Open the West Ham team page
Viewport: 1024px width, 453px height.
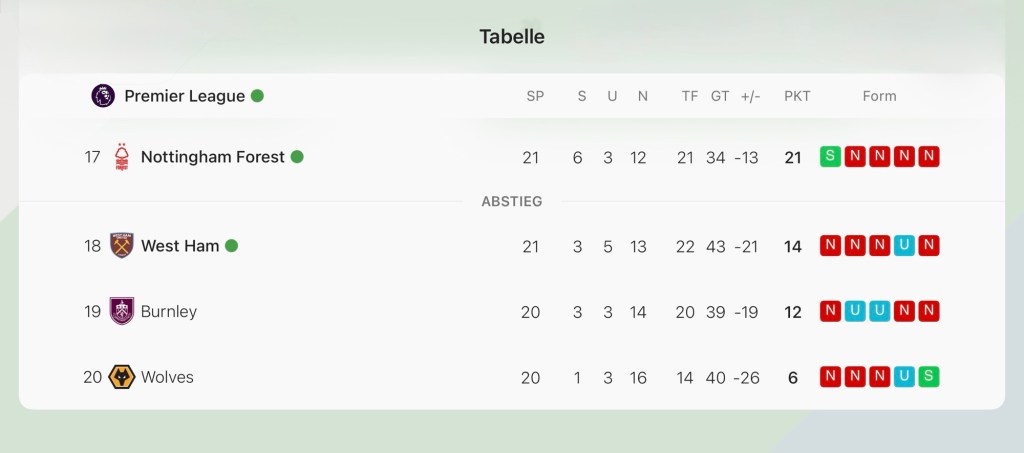click(x=180, y=246)
